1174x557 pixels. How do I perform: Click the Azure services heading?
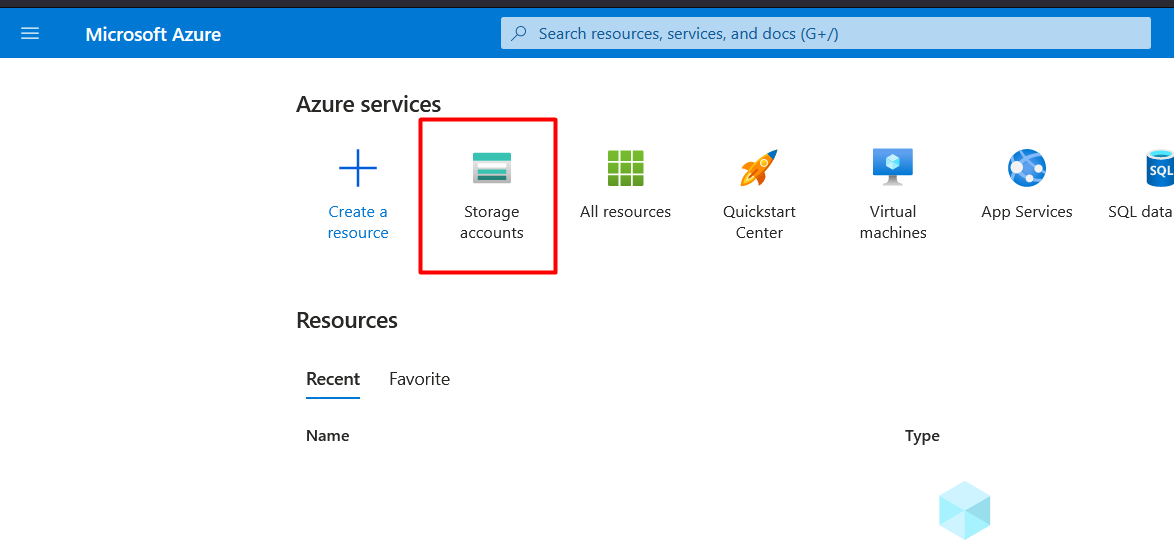click(x=368, y=104)
